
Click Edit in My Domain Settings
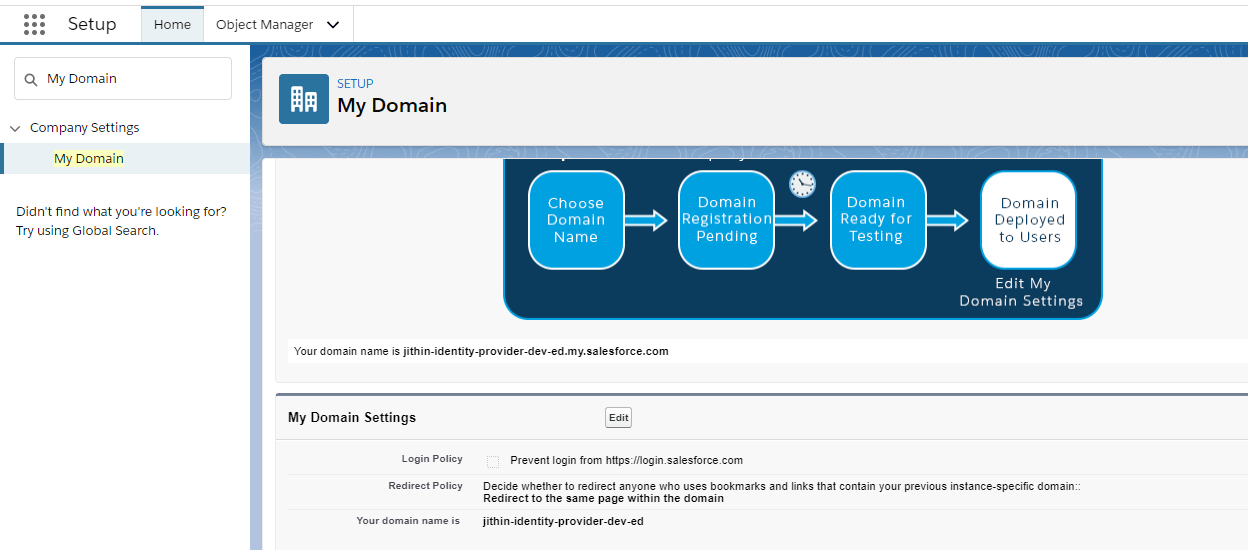point(619,417)
